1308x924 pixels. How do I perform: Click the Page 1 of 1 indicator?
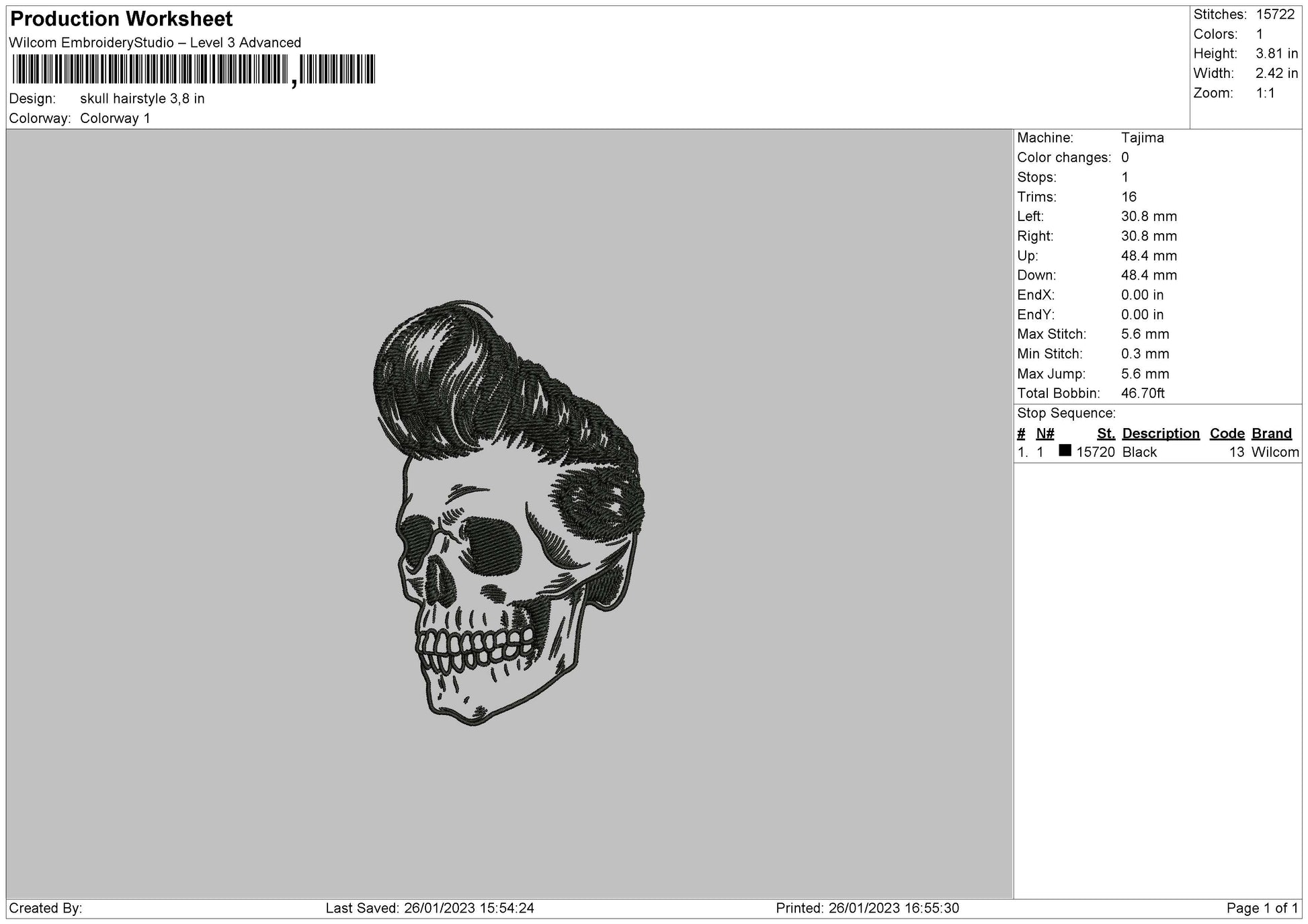(1262, 908)
